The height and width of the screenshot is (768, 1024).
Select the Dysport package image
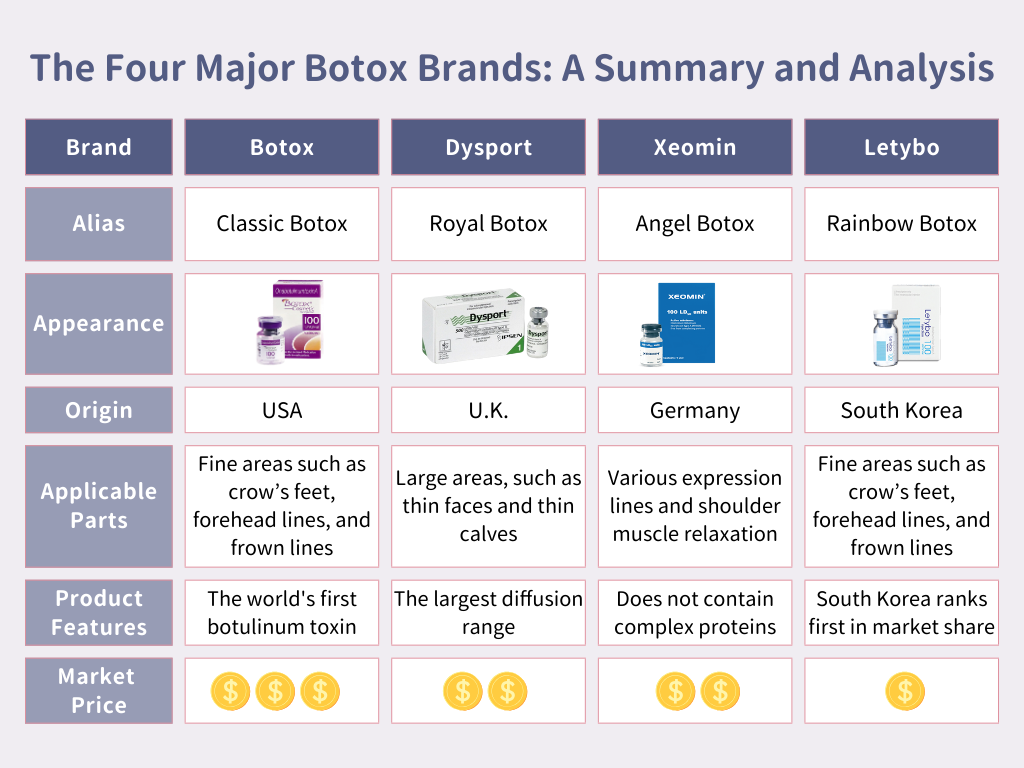[485, 325]
